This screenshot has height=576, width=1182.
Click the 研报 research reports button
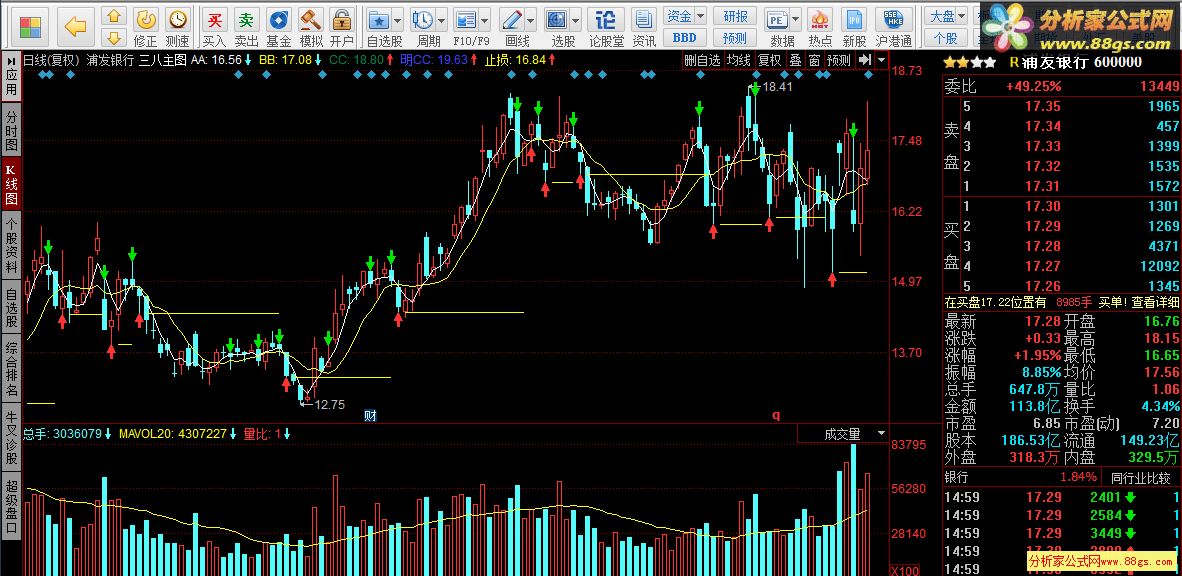(735, 16)
